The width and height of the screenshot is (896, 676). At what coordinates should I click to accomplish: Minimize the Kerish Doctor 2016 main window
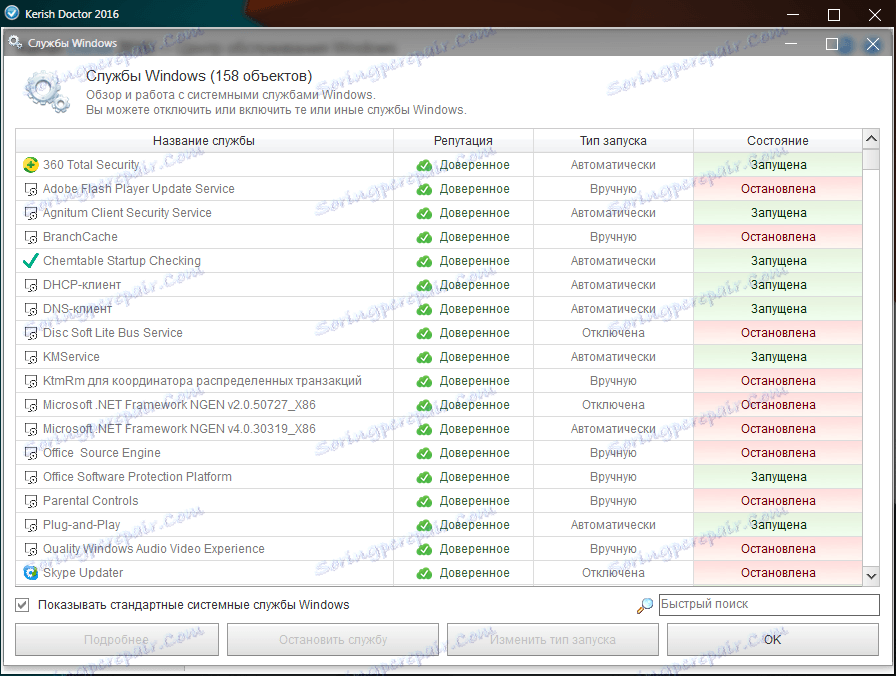(793, 14)
